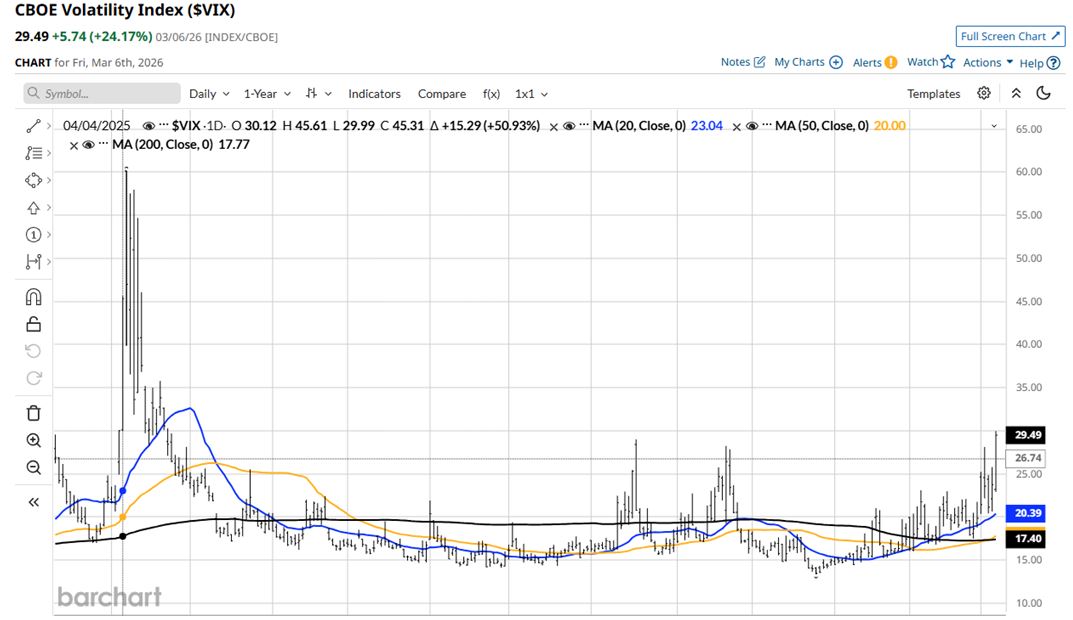Image resolution: width=1073 pixels, height=620 pixels.
Task: Open the Daily interval dropdown
Action: (207, 93)
